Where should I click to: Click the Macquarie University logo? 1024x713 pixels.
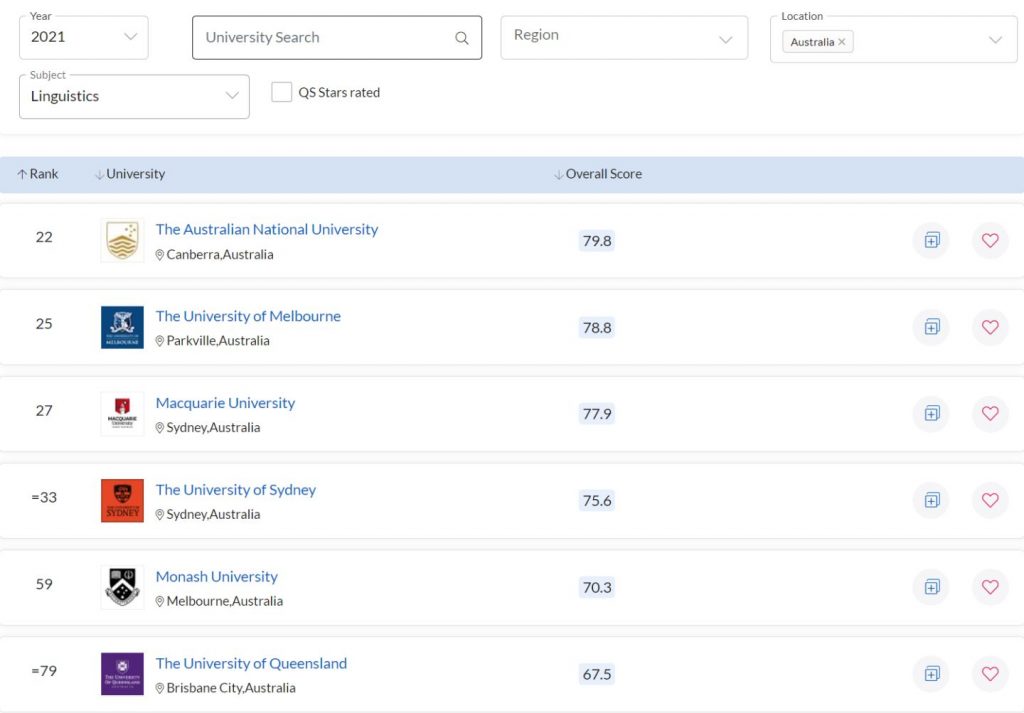(x=122, y=413)
